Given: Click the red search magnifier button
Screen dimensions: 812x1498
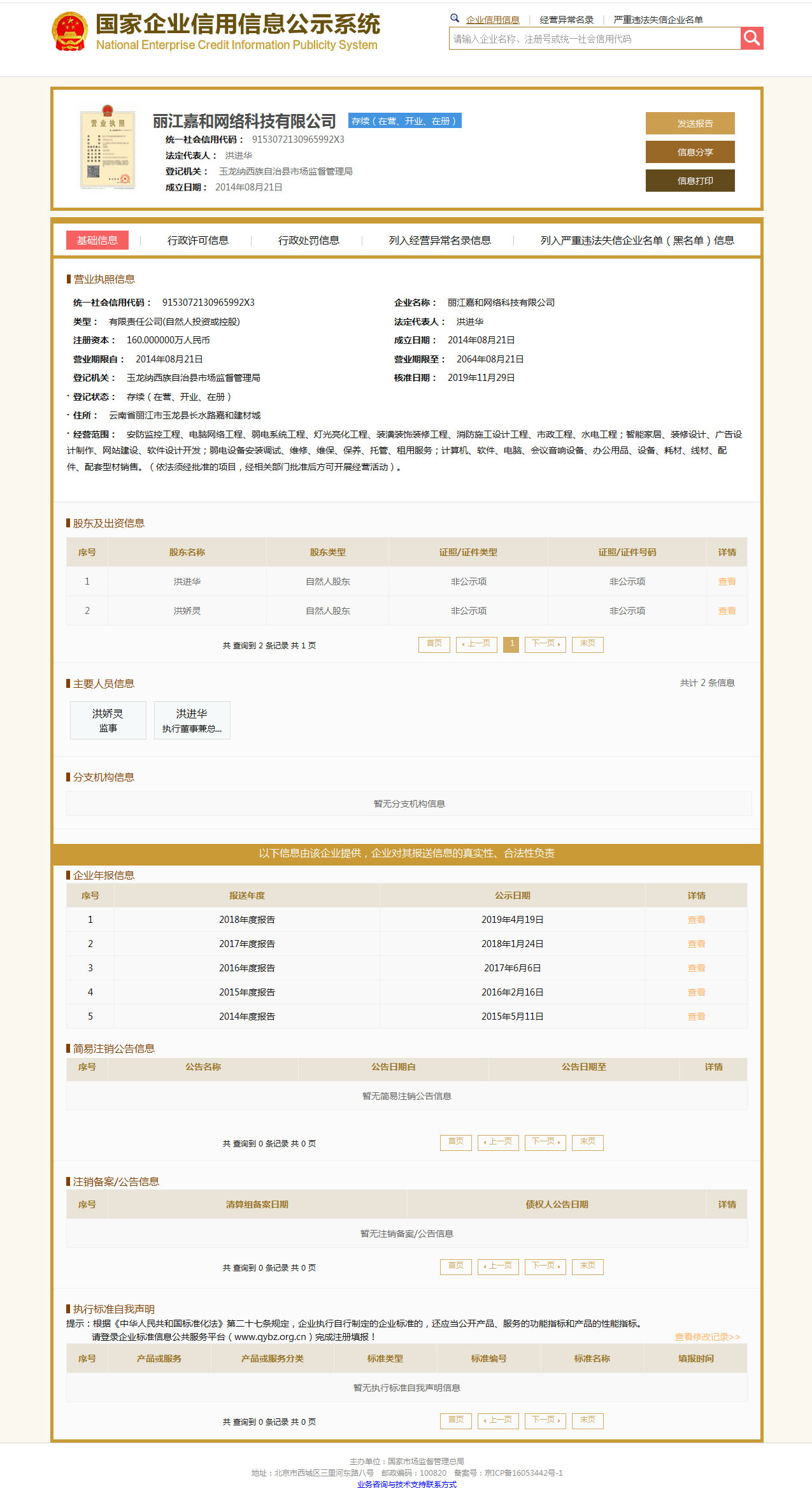Looking at the screenshot, I should click(x=751, y=38).
